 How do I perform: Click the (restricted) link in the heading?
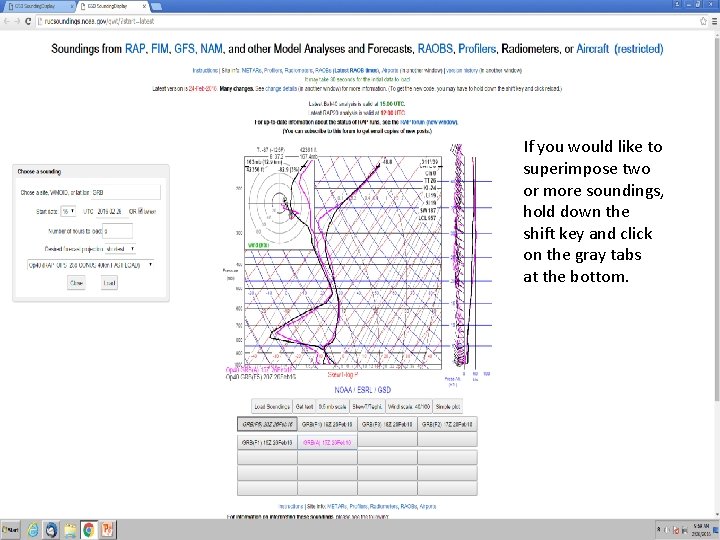pyautogui.click(x=639, y=49)
